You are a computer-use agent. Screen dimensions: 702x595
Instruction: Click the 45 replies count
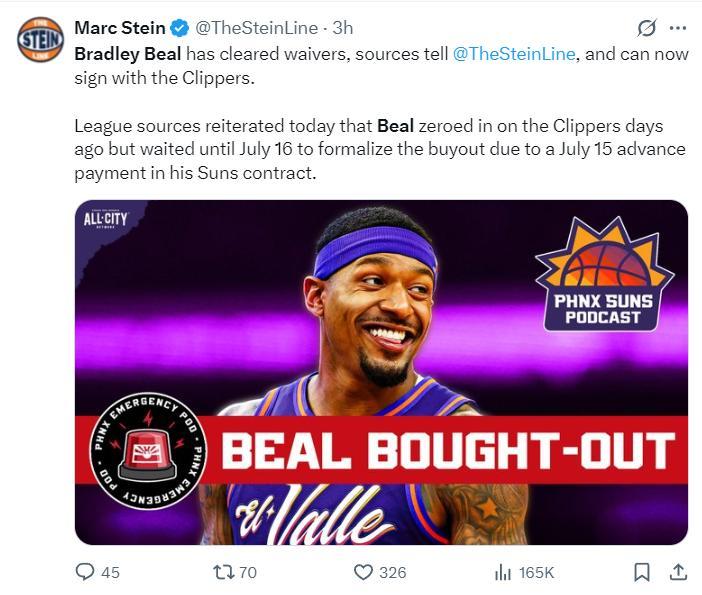(110, 572)
